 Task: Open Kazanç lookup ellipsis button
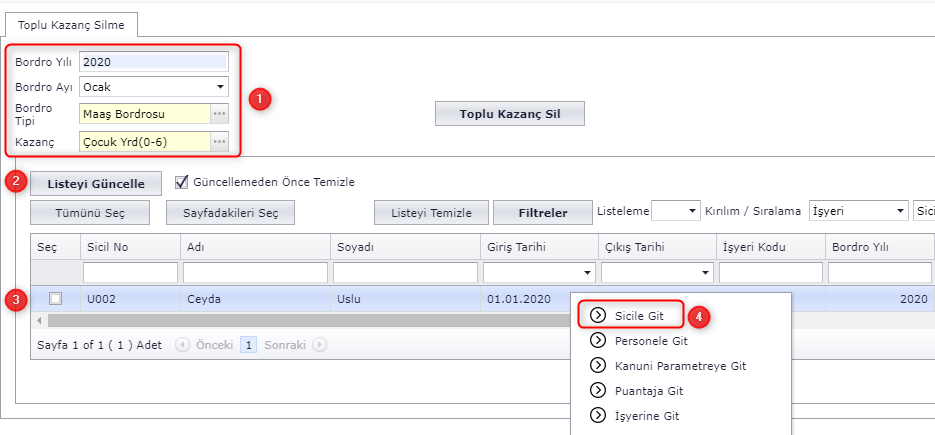[219, 142]
